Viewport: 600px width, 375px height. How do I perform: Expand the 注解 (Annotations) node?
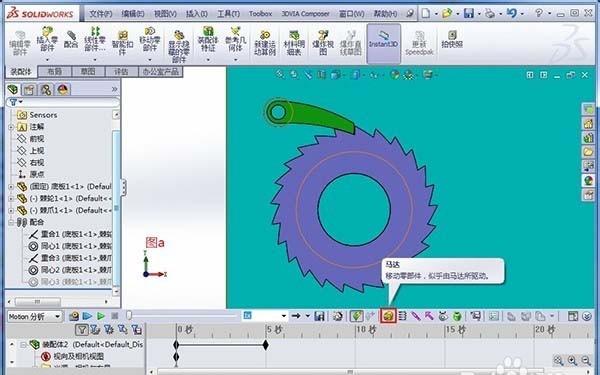coord(11,127)
